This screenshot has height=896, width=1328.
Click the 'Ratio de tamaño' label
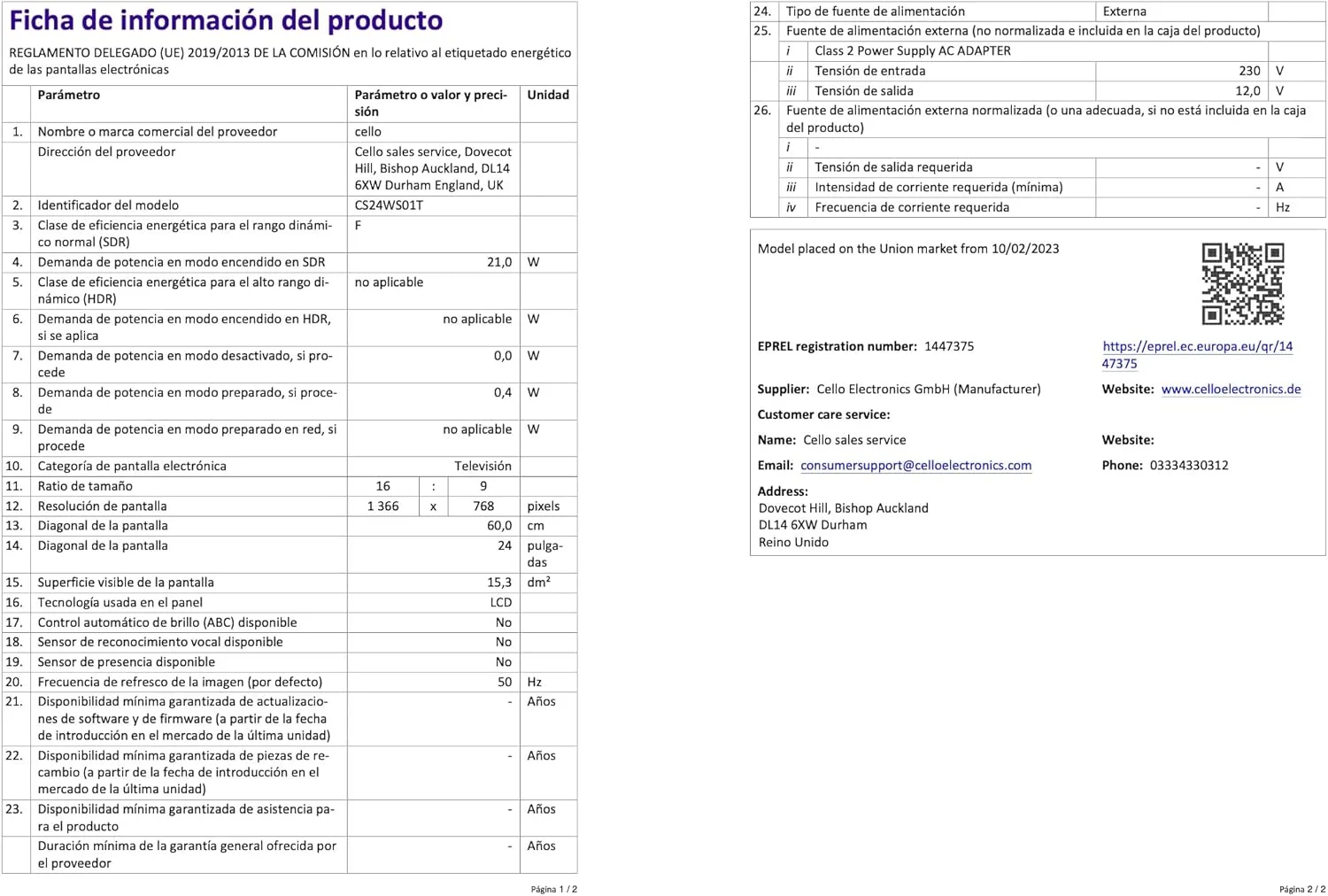85,486
